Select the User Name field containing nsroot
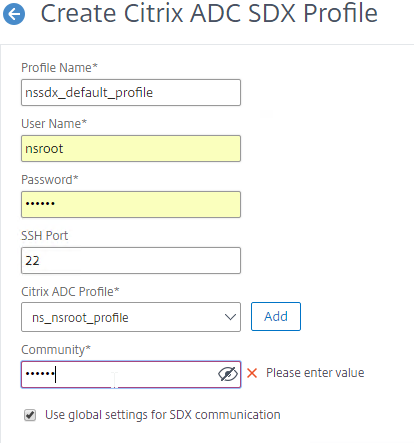This screenshot has height=443, width=414. [x=131, y=148]
